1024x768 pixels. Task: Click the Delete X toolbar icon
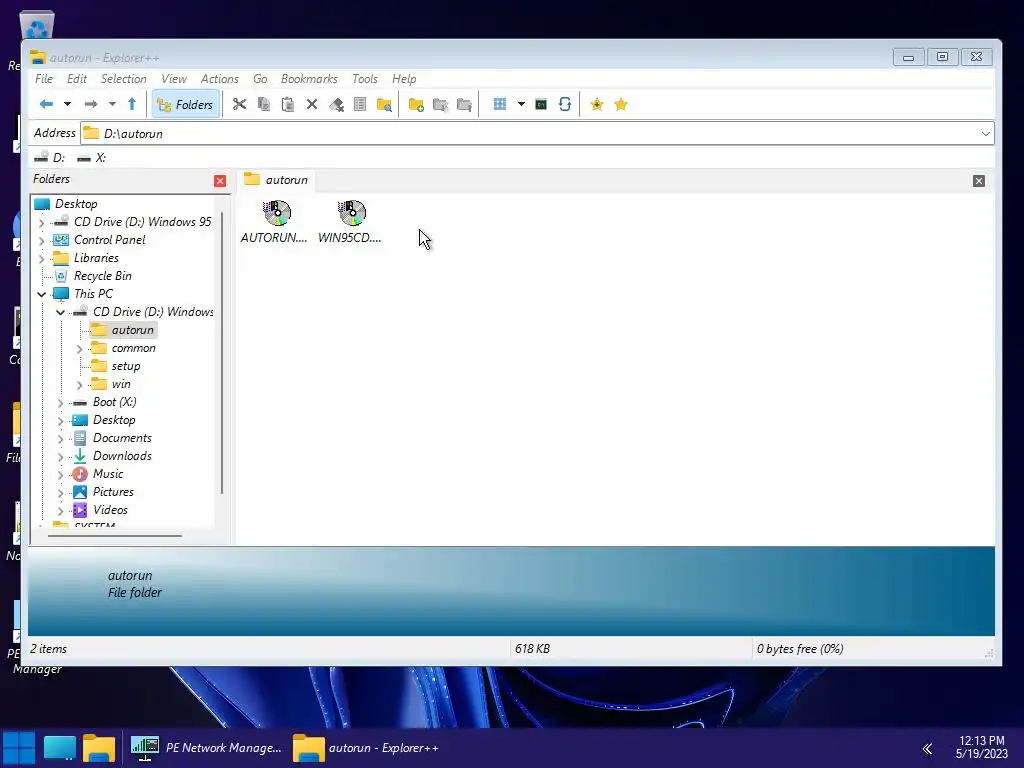[x=312, y=104]
